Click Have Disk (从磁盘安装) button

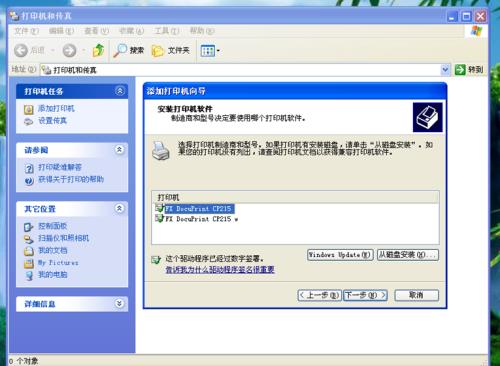408,255
